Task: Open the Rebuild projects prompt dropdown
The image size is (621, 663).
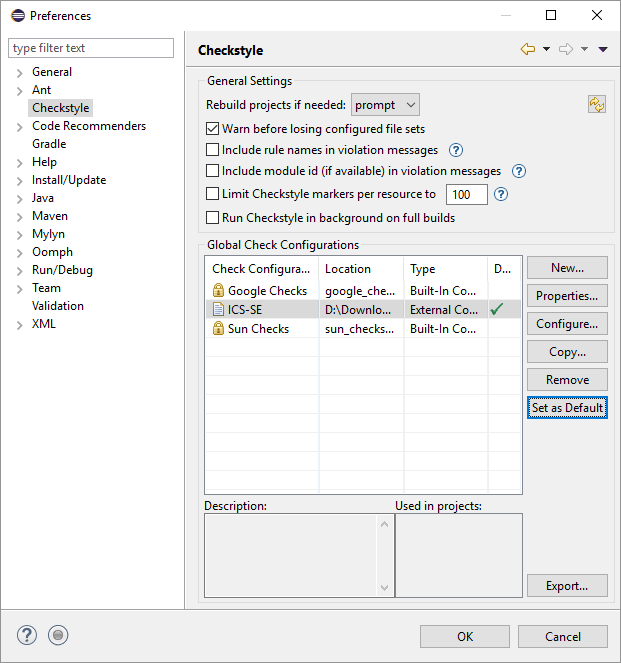Action: coord(385,105)
